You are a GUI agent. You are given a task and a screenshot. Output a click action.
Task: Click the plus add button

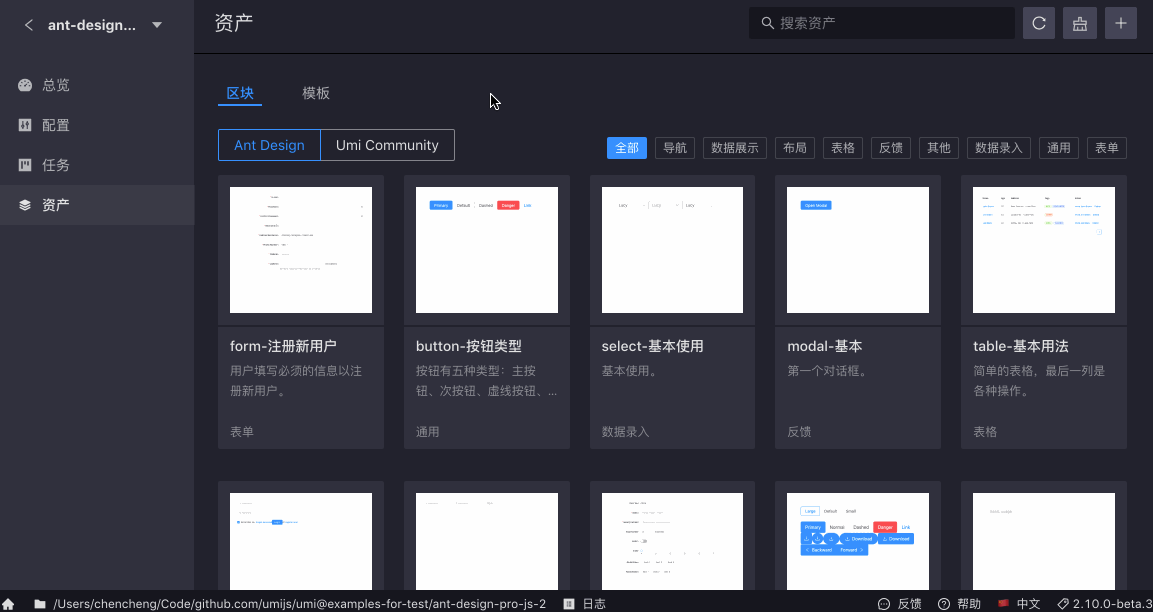pyautogui.click(x=1121, y=23)
